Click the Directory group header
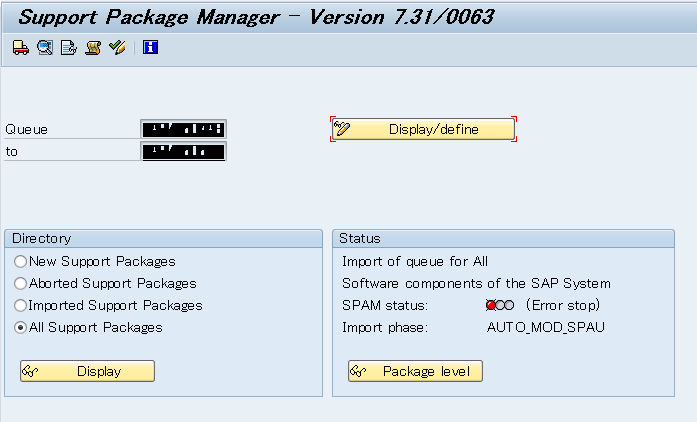Image resolution: width=697 pixels, height=422 pixels. 164,238
